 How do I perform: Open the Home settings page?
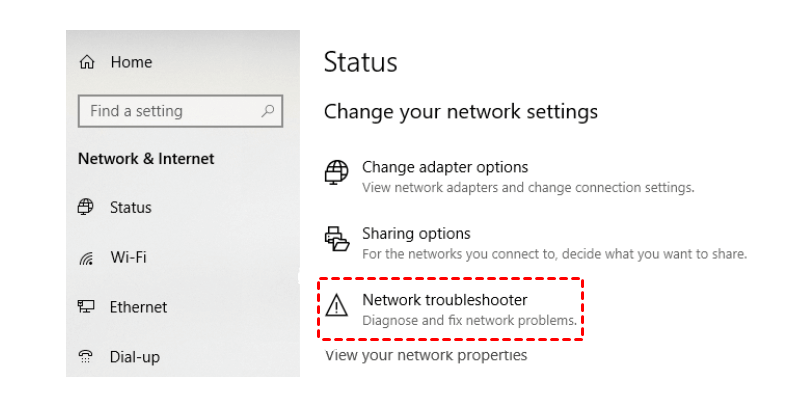click(131, 62)
